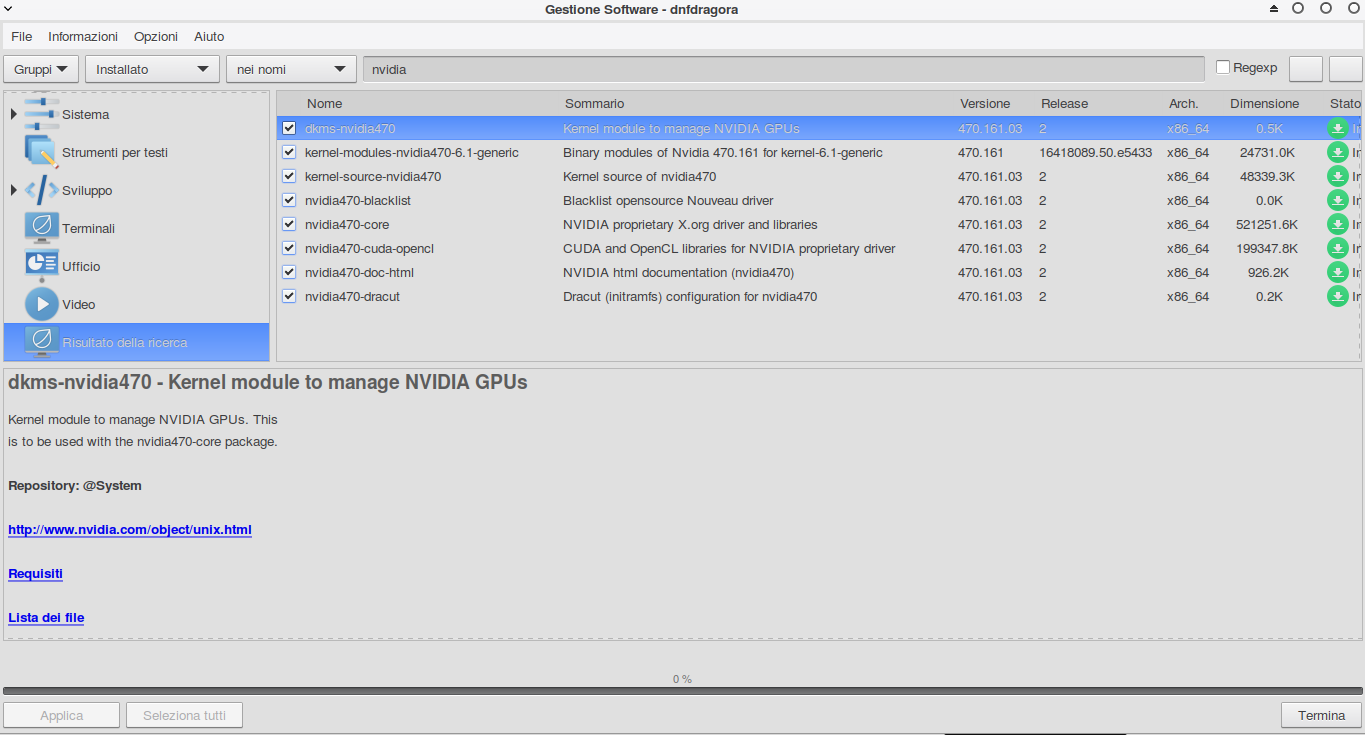Click the status icon for kernel-source-nvidia470

coord(1337,176)
